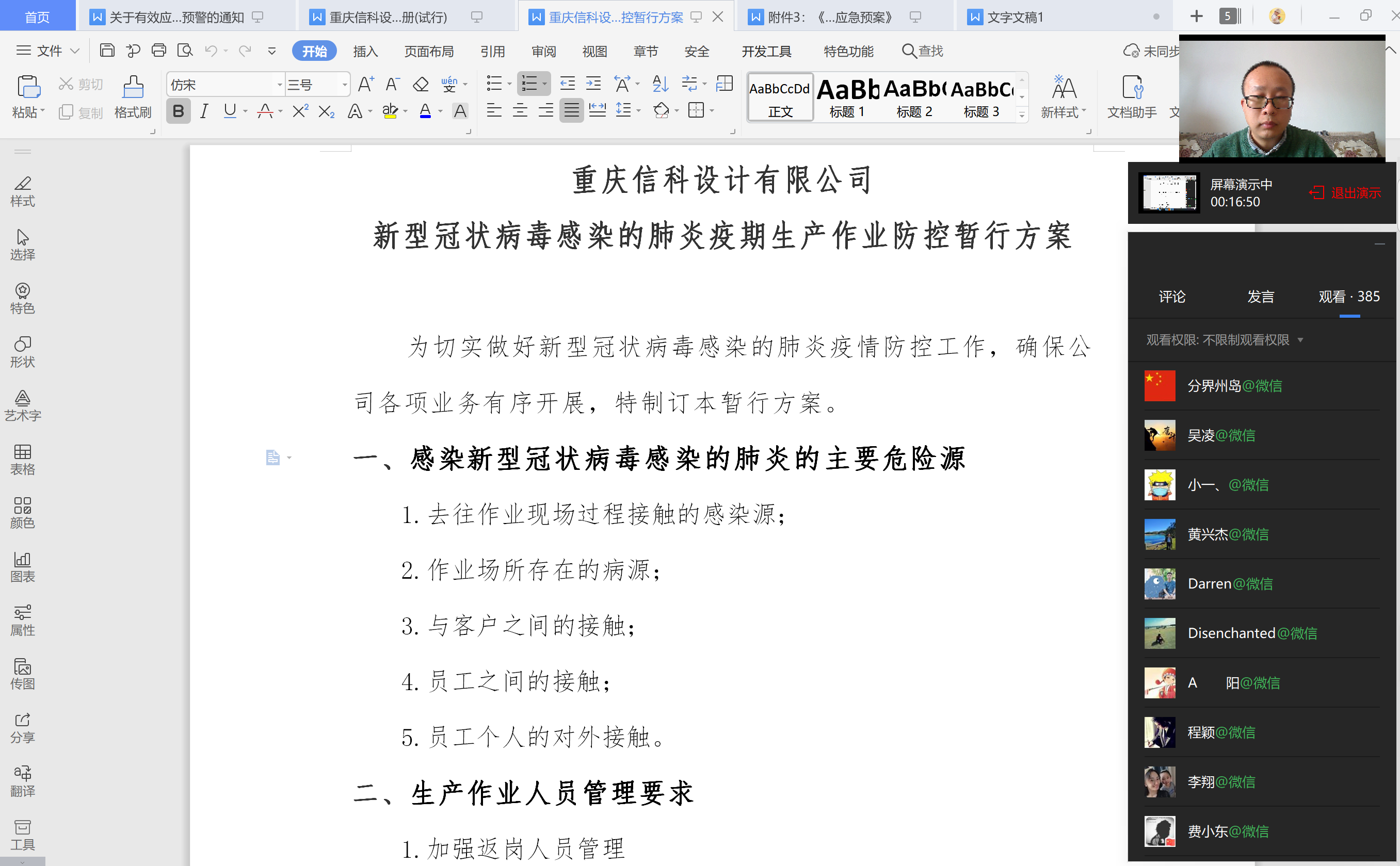Open sidebar WordArt (艺术字) panel

point(22,406)
